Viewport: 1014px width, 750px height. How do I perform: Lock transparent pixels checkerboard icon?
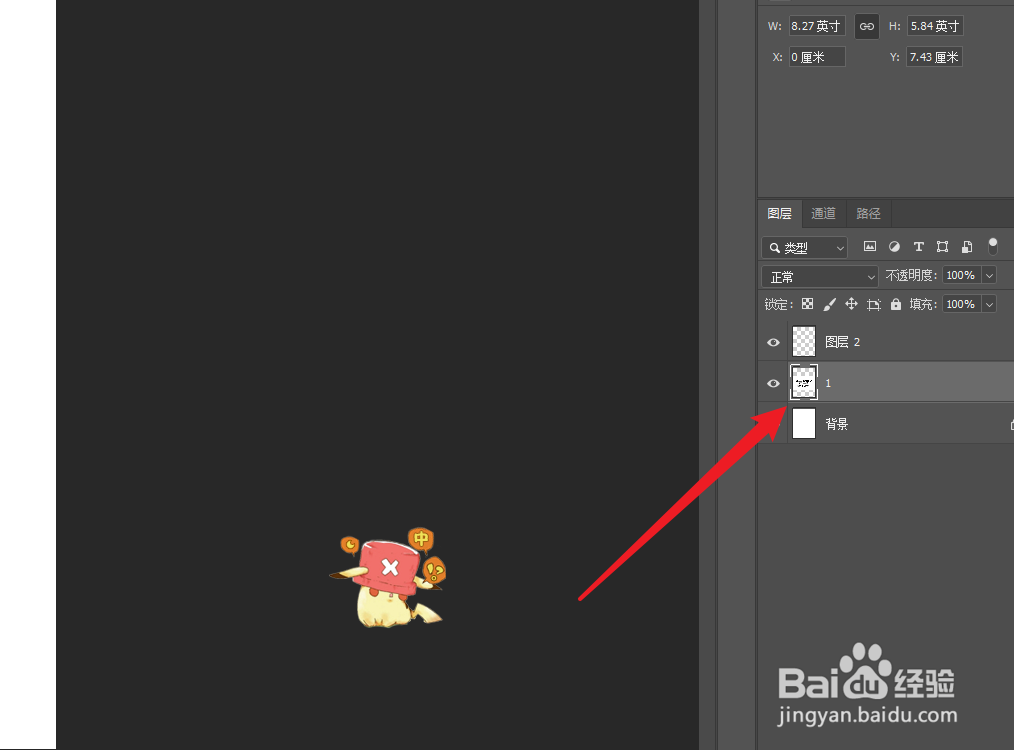pos(808,304)
